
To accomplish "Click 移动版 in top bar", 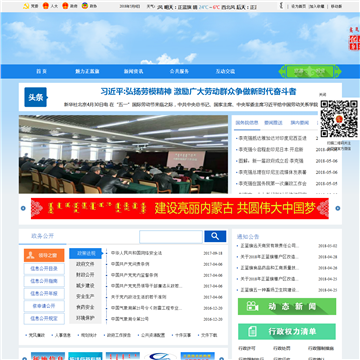I will (336, 6).
